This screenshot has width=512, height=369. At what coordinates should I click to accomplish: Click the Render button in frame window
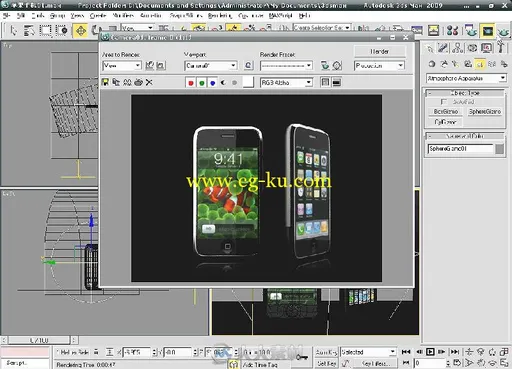[x=380, y=51]
